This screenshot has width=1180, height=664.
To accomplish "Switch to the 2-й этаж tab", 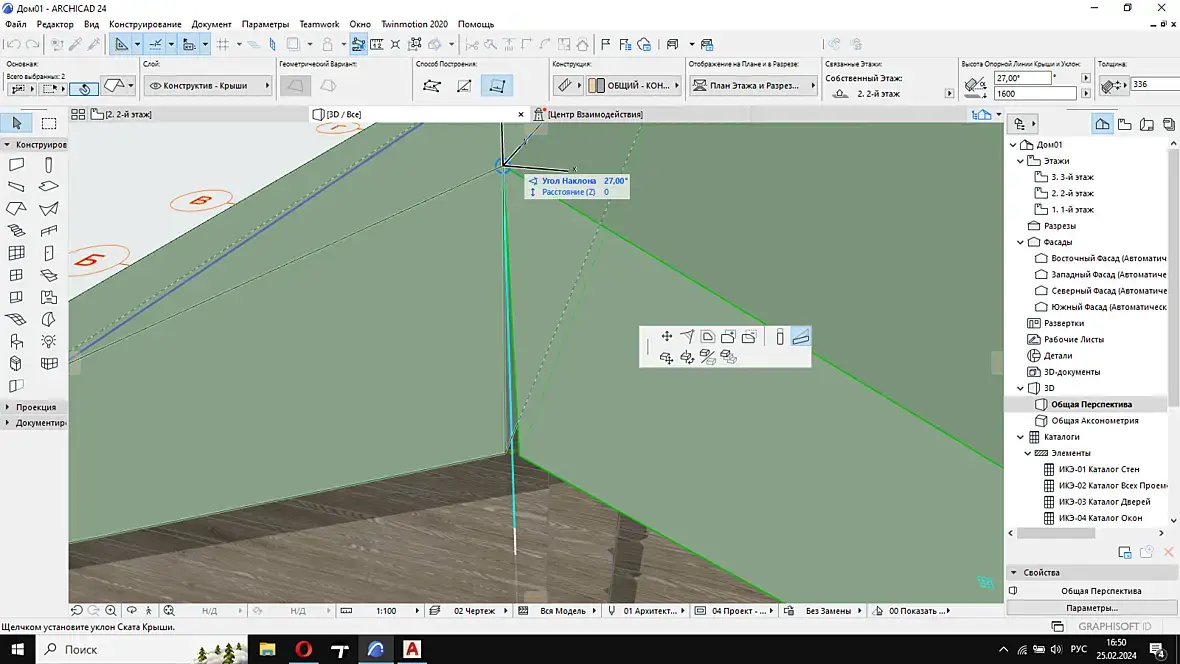I will pos(122,114).
